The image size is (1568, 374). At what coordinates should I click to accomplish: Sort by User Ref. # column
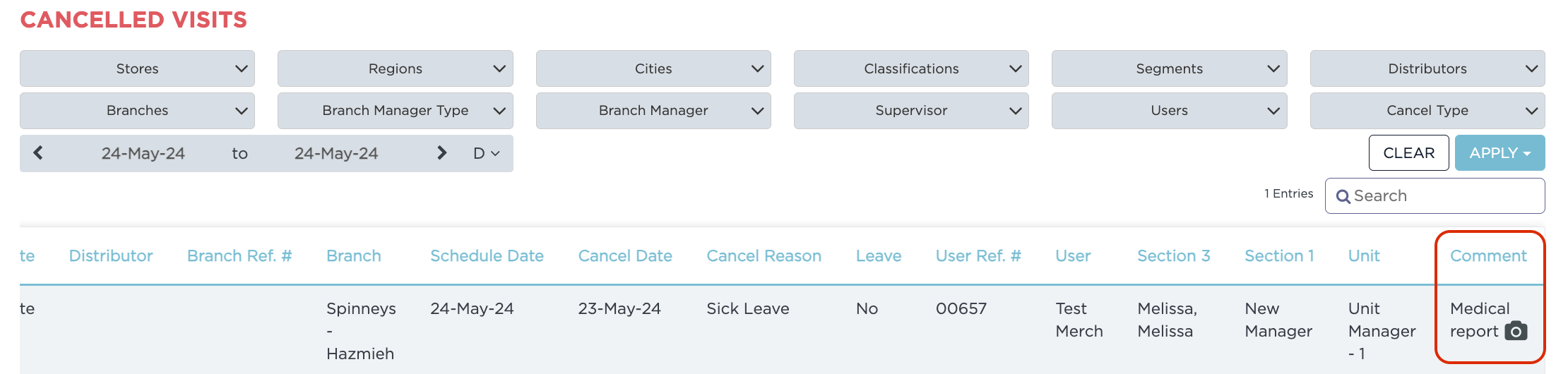pyautogui.click(x=978, y=256)
